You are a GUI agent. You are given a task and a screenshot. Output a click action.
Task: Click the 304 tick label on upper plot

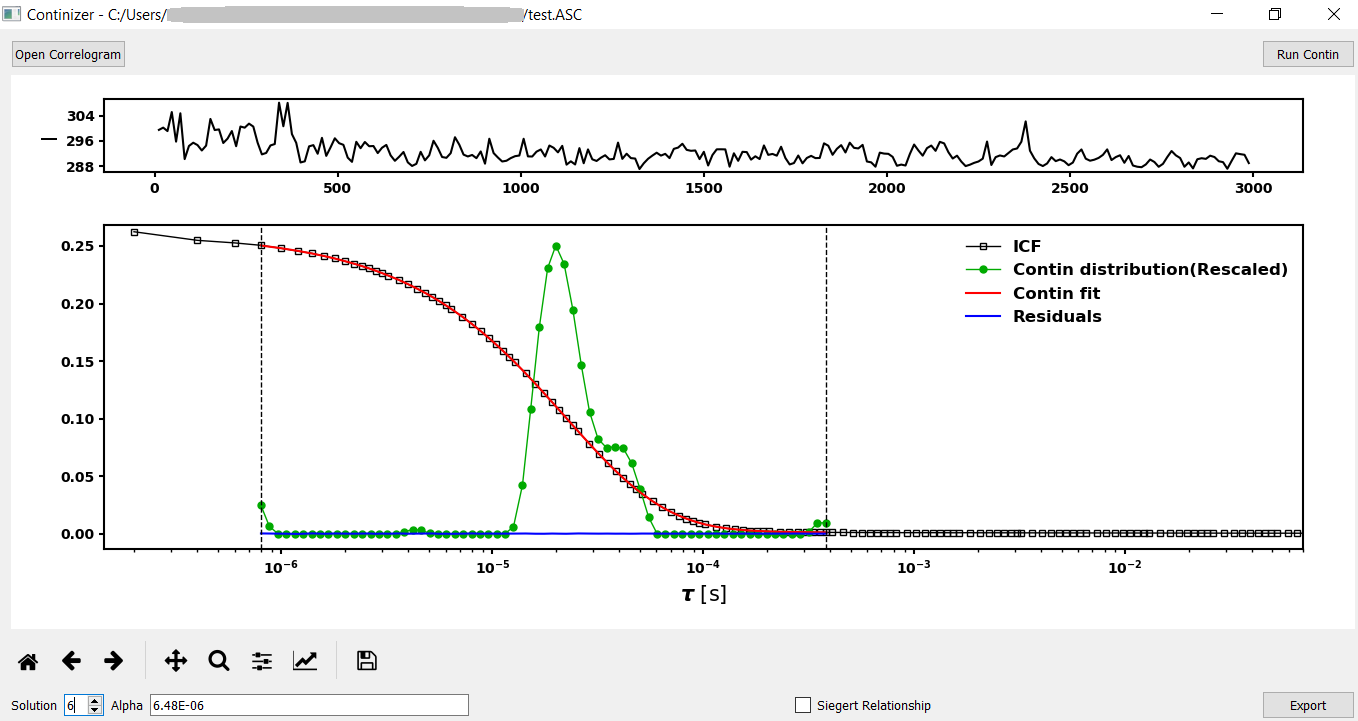[x=80, y=116]
